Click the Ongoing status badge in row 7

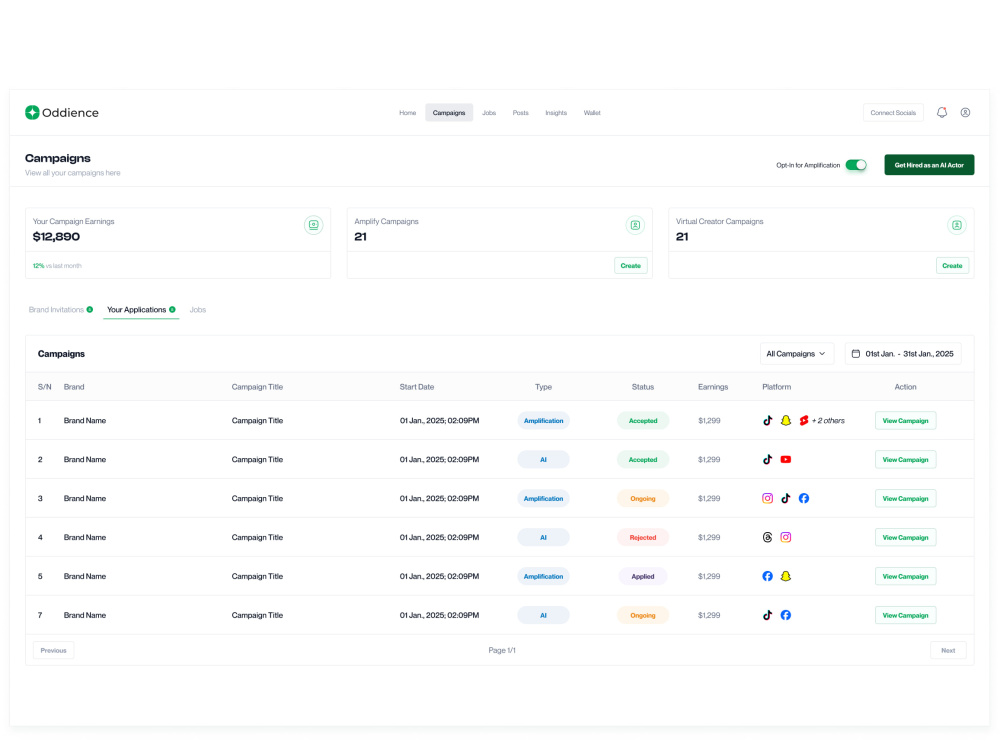coord(642,615)
